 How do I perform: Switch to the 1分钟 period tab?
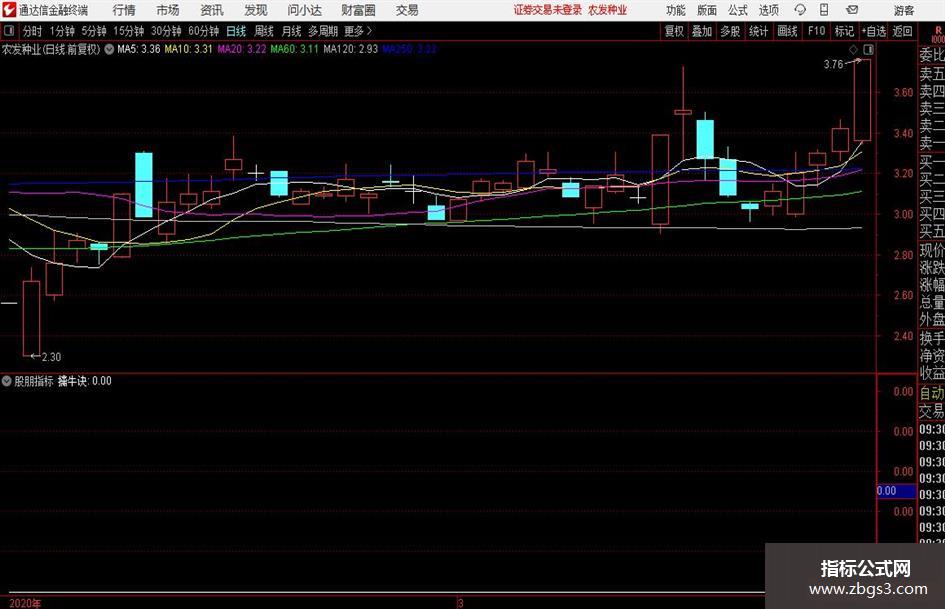pos(62,31)
